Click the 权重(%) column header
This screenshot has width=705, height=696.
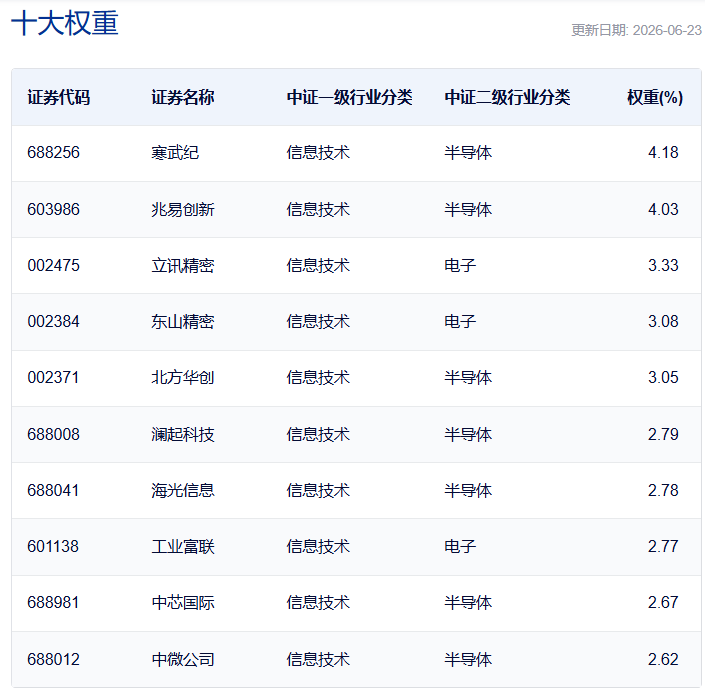(655, 97)
